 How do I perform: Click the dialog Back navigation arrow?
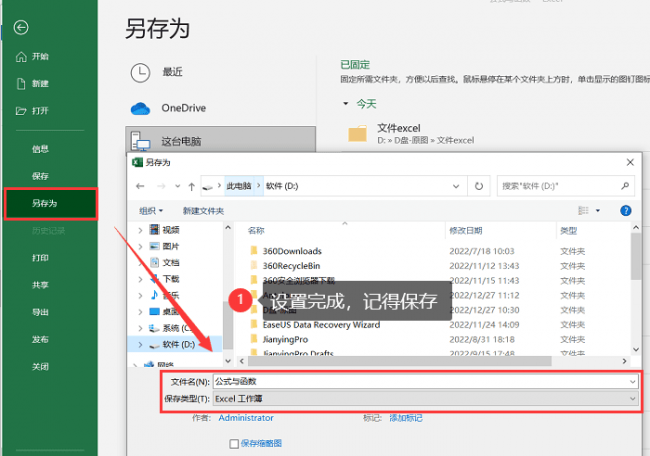140,186
